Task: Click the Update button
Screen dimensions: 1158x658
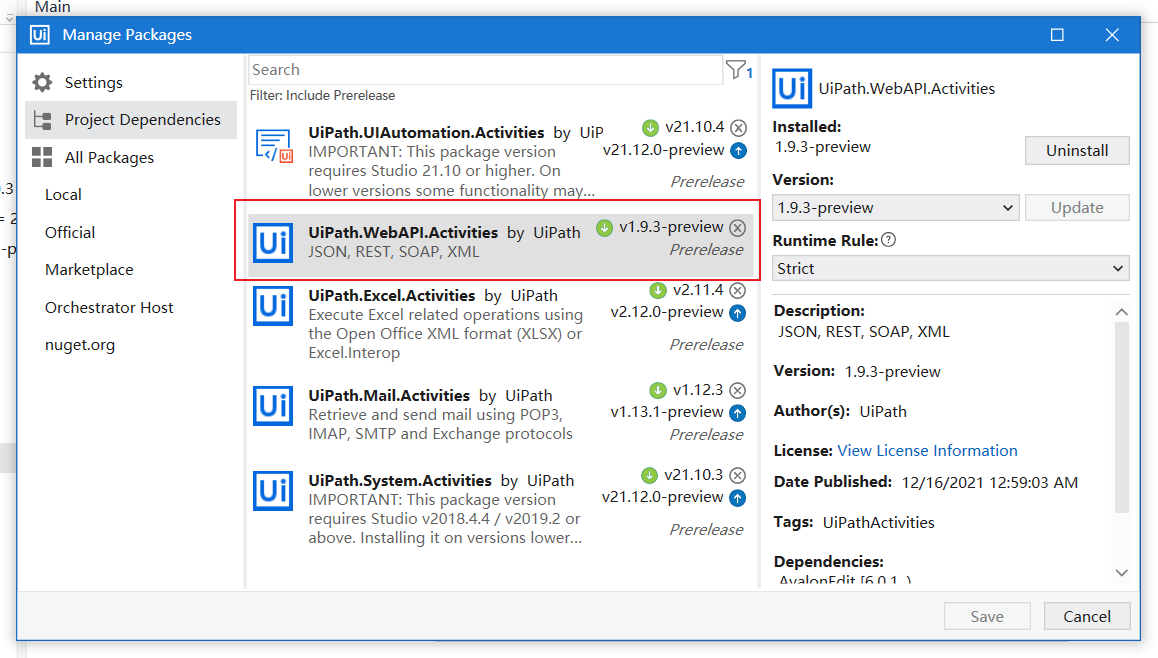Action: tap(1076, 207)
